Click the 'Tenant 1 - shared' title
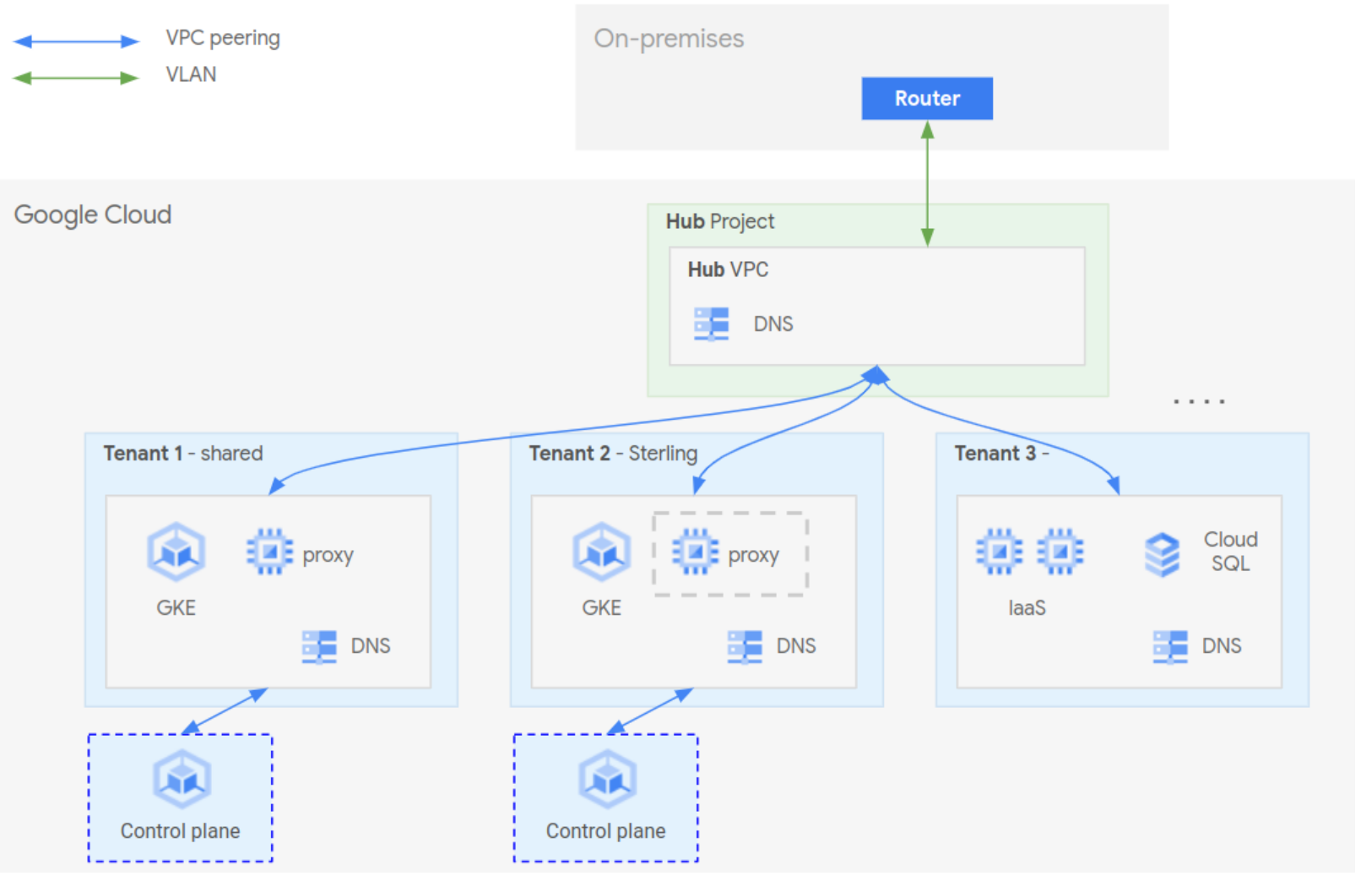This screenshot has height=876, width=1372. click(x=183, y=454)
